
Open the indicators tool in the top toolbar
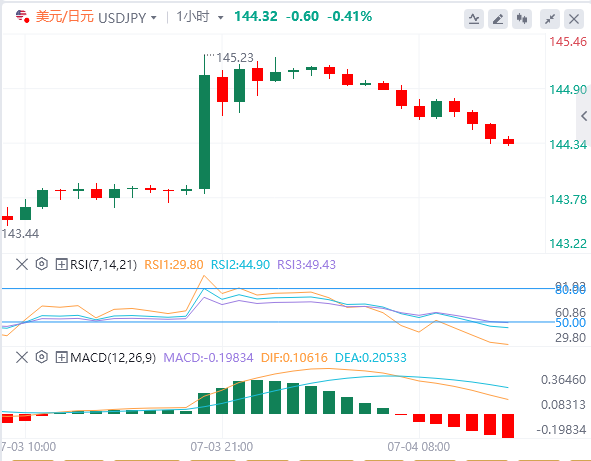click(x=474, y=19)
